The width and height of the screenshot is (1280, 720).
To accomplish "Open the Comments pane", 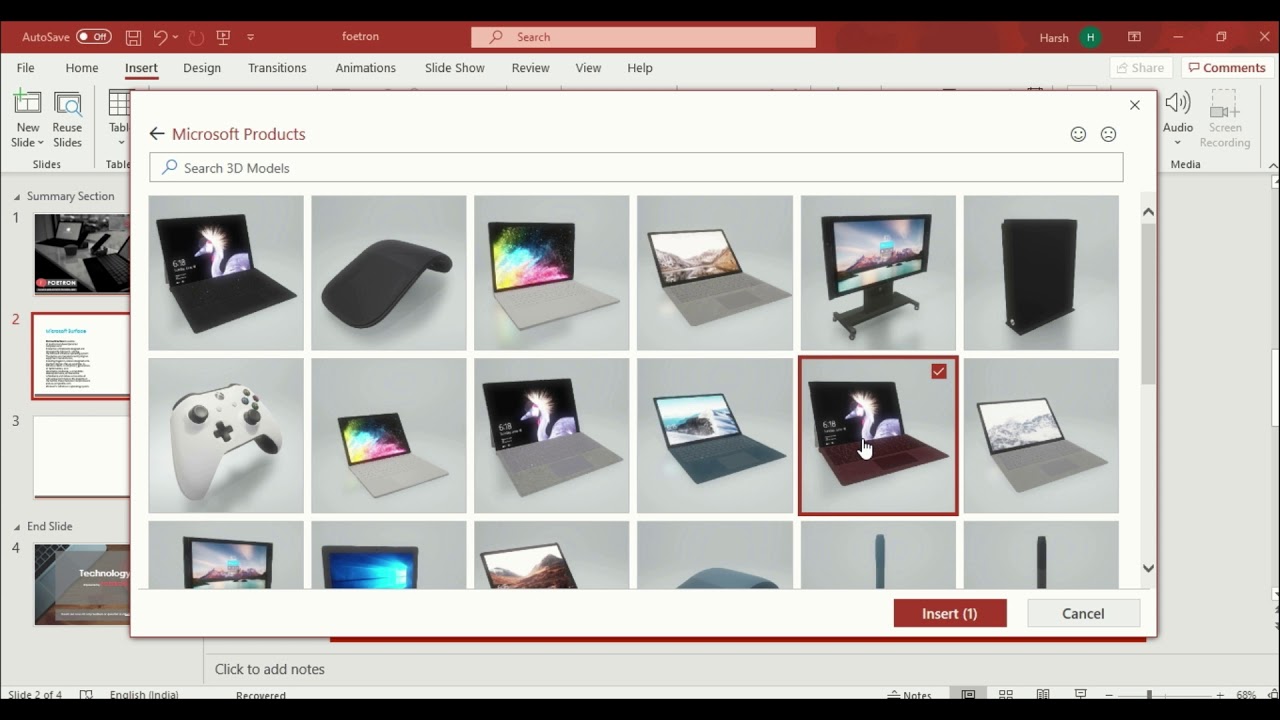I will pyautogui.click(x=1226, y=68).
